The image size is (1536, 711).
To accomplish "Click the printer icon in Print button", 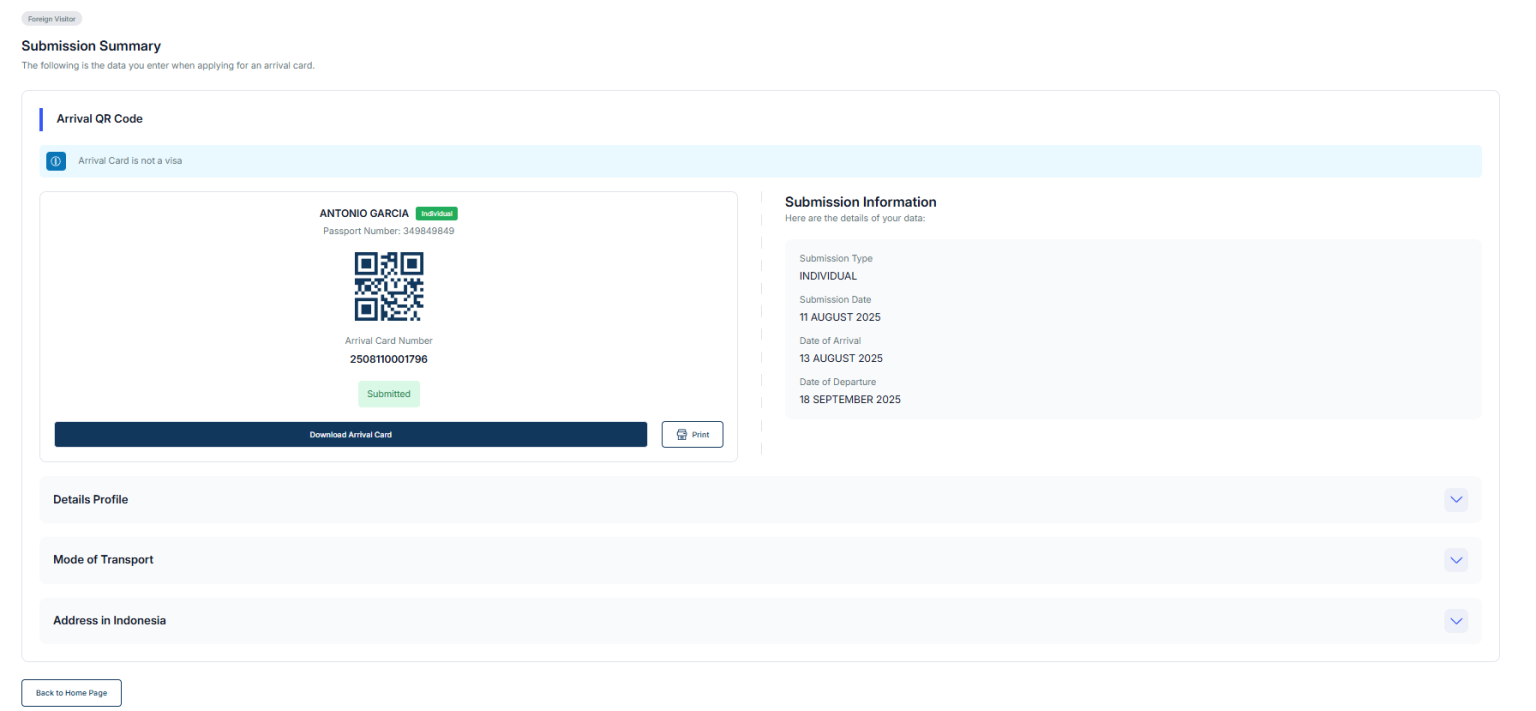I will [x=682, y=435].
